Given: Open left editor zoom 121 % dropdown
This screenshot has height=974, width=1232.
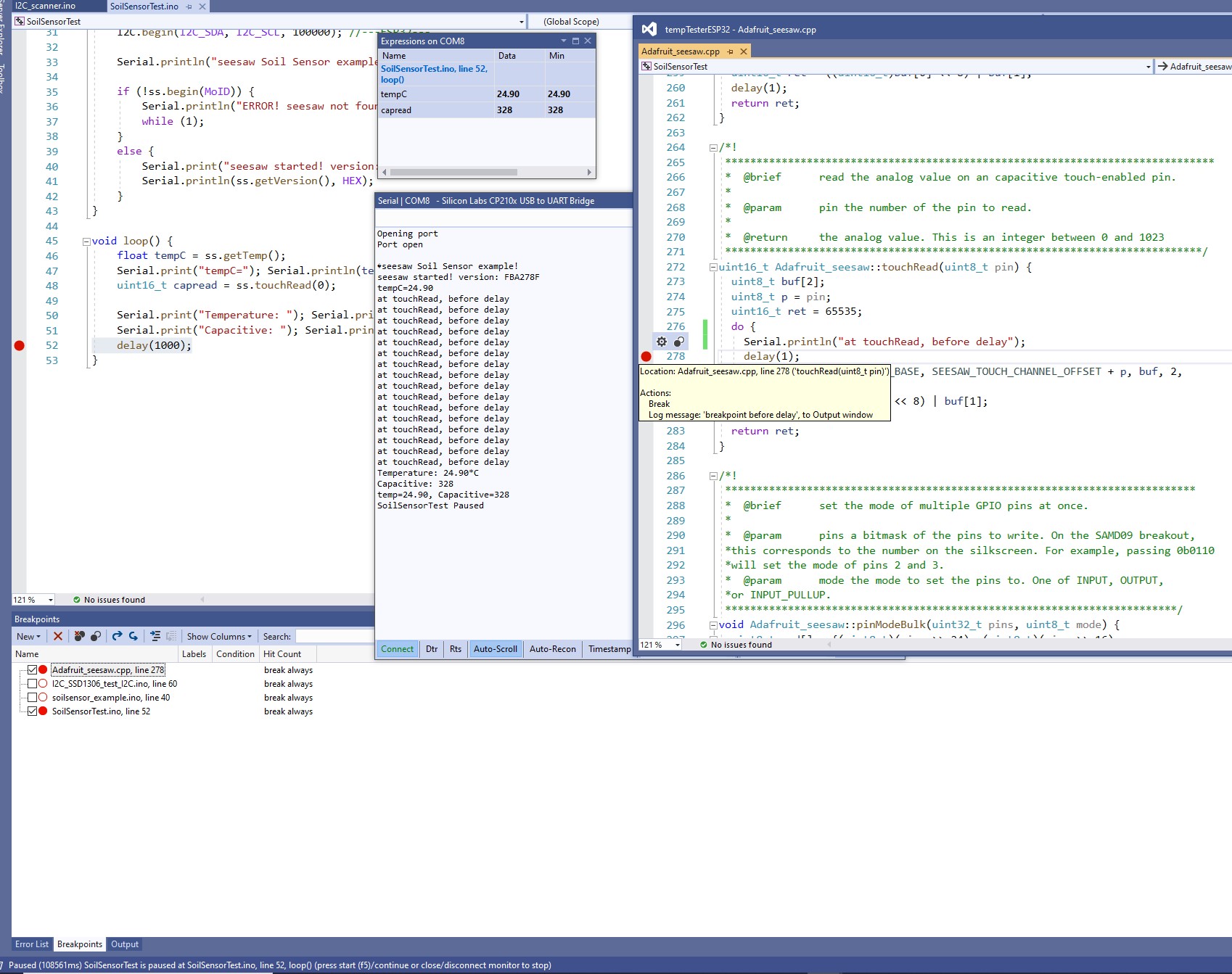Looking at the screenshot, I should (x=50, y=600).
